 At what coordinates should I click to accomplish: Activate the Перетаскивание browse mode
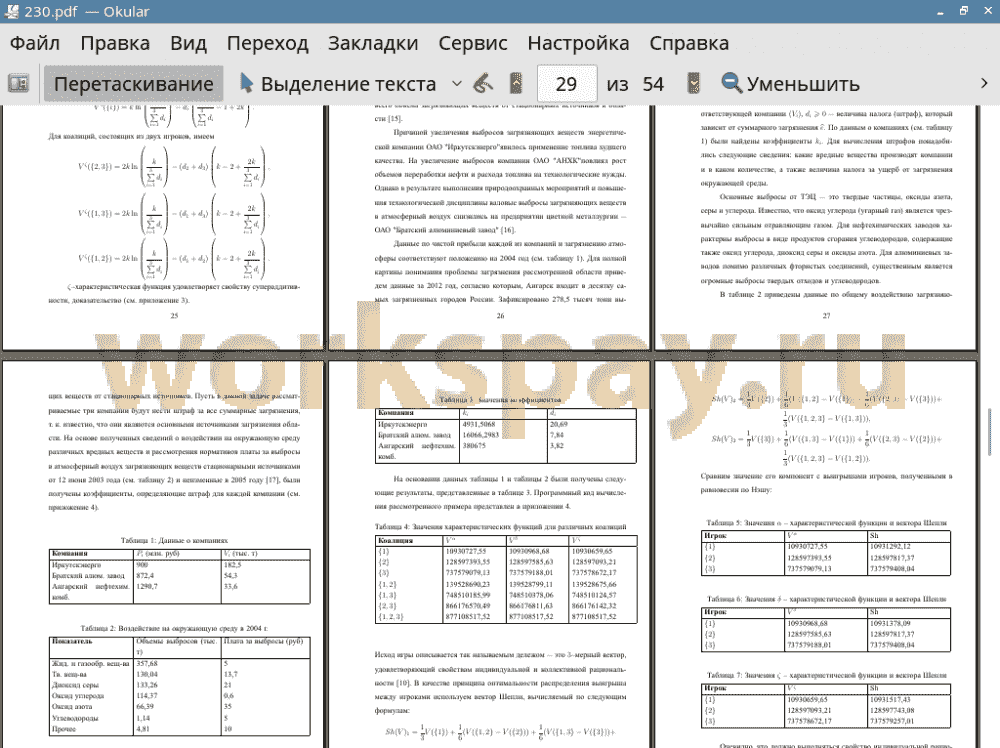(x=133, y=84)
